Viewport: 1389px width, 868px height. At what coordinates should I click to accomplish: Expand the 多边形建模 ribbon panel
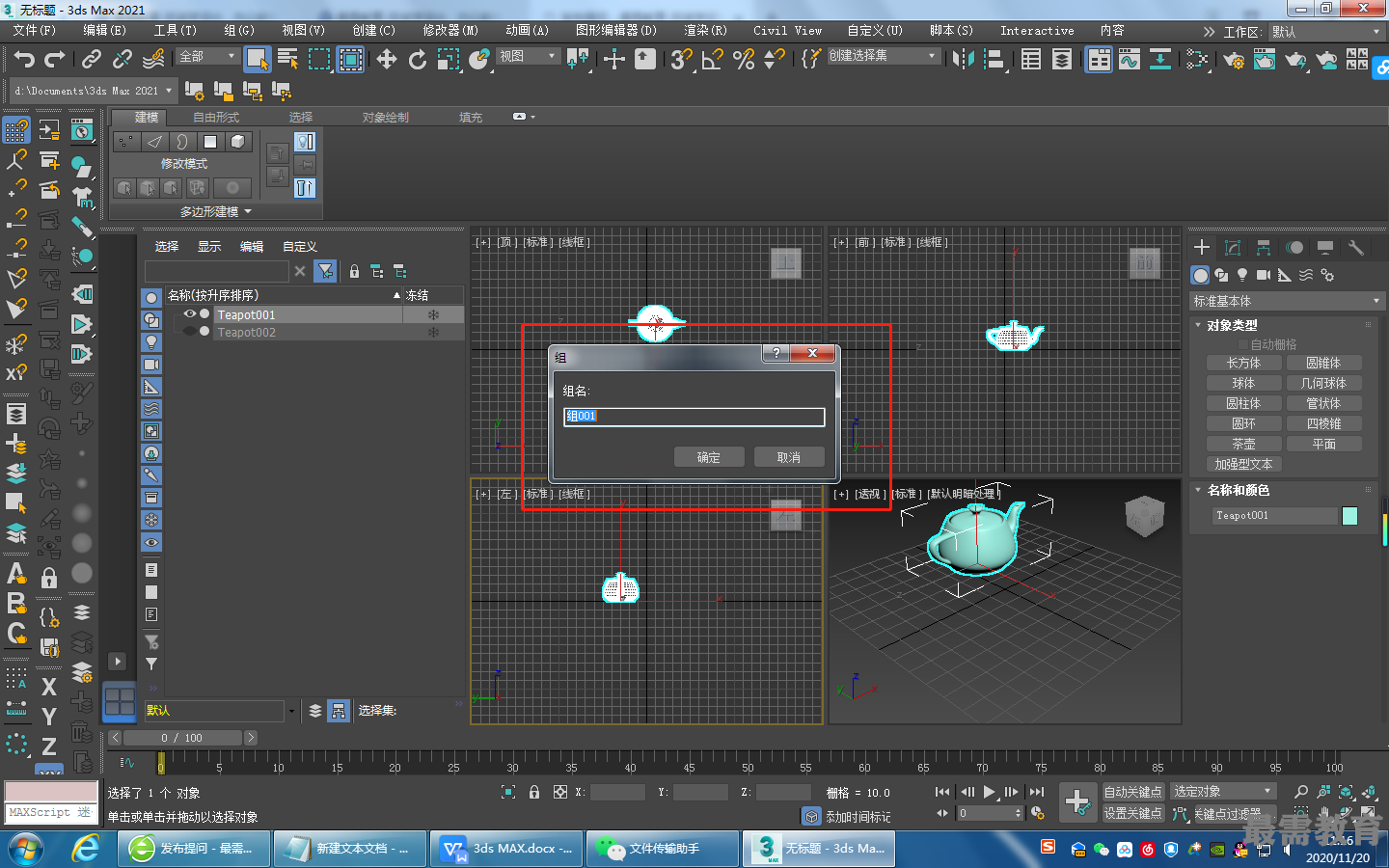[215, 211]
